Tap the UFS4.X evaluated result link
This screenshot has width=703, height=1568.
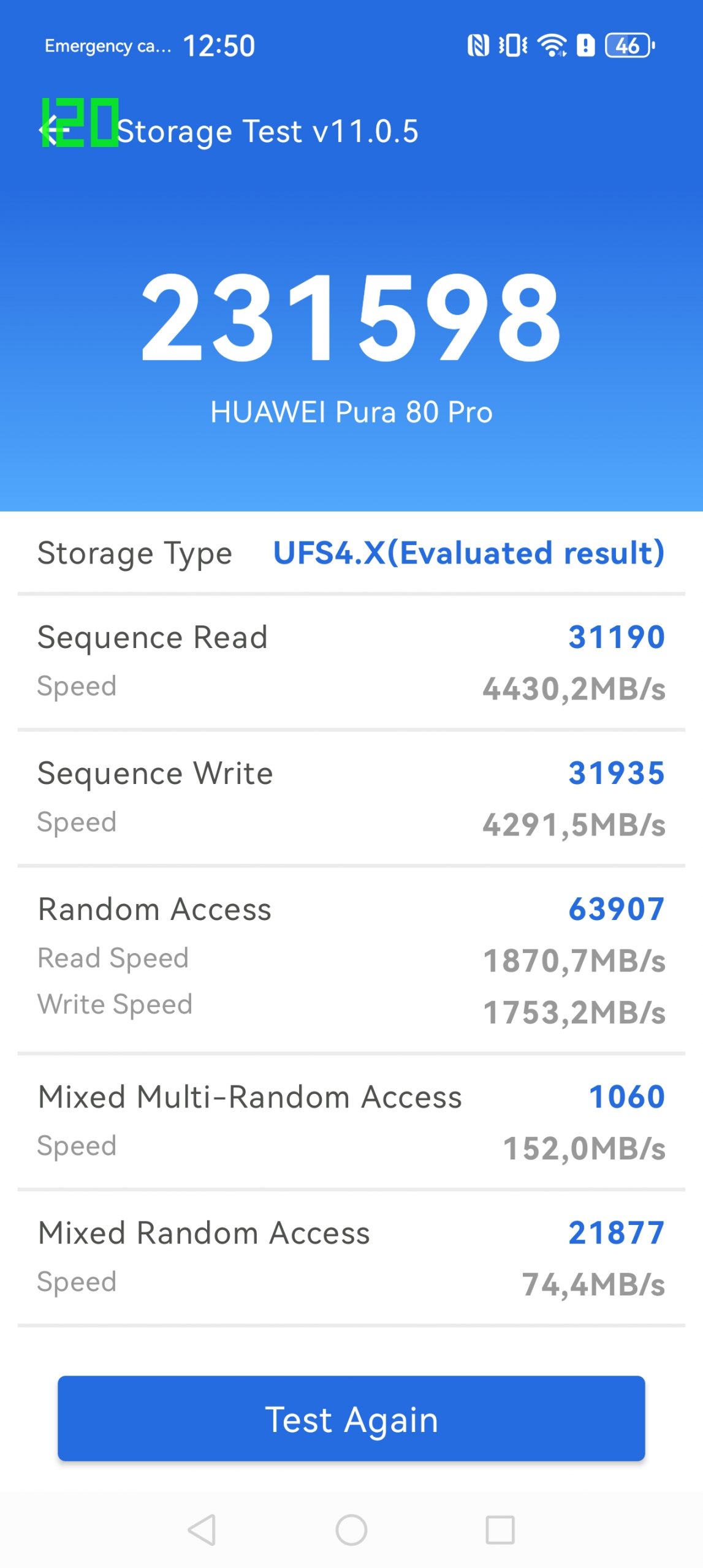468,553
